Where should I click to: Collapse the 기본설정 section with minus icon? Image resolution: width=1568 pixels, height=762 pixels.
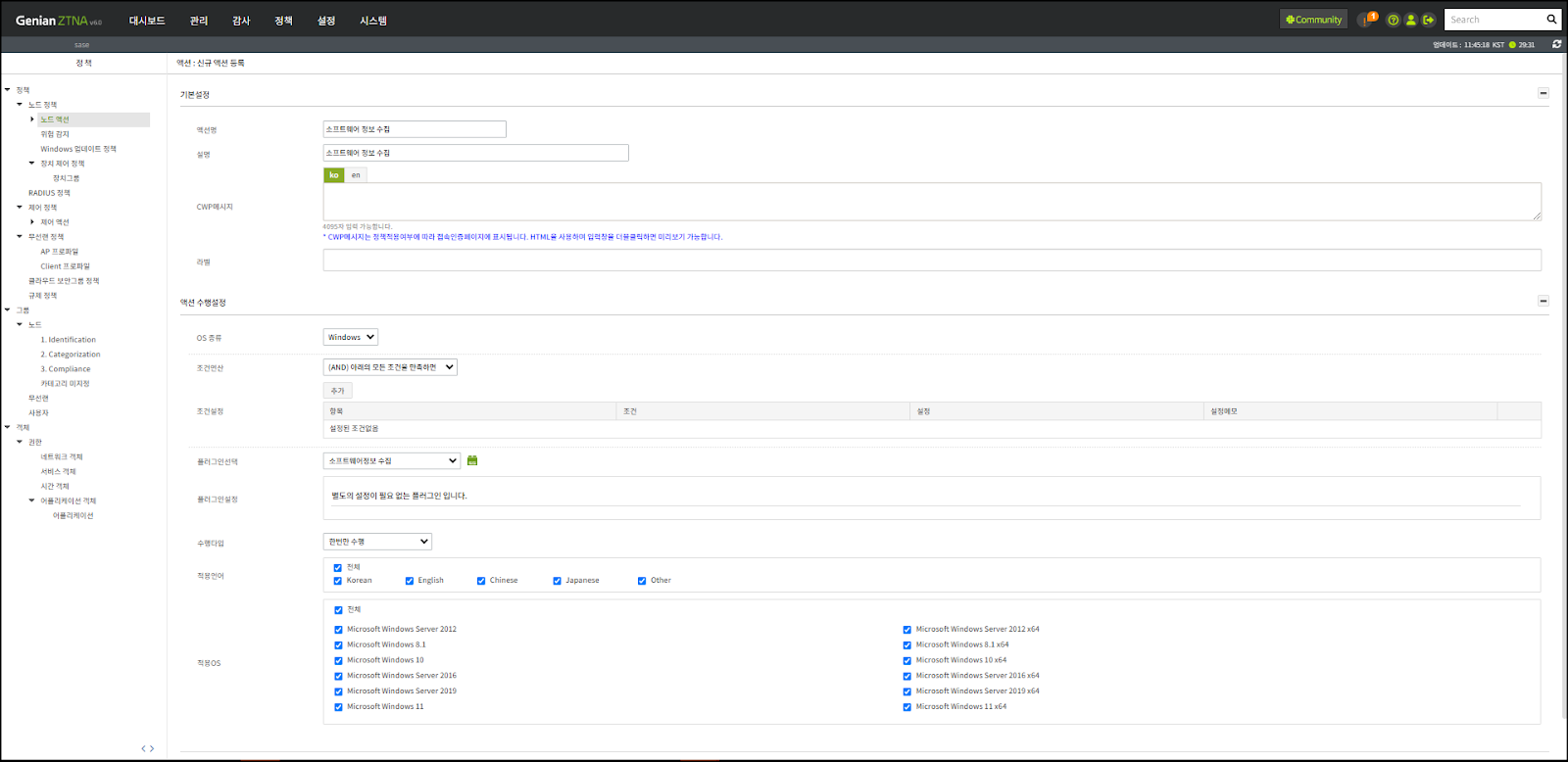coord(1543,93)
